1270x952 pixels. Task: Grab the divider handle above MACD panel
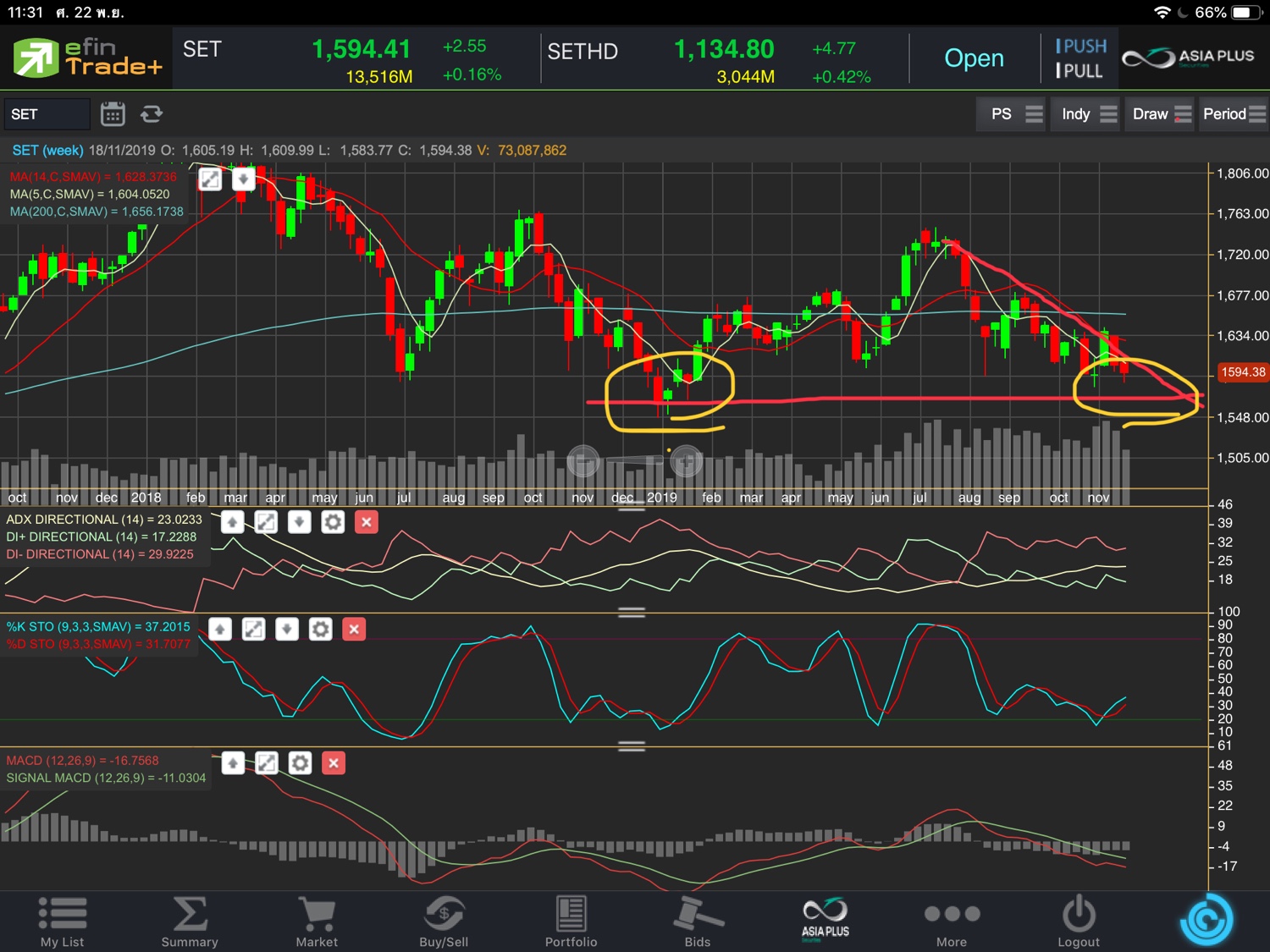click(632, 746)
